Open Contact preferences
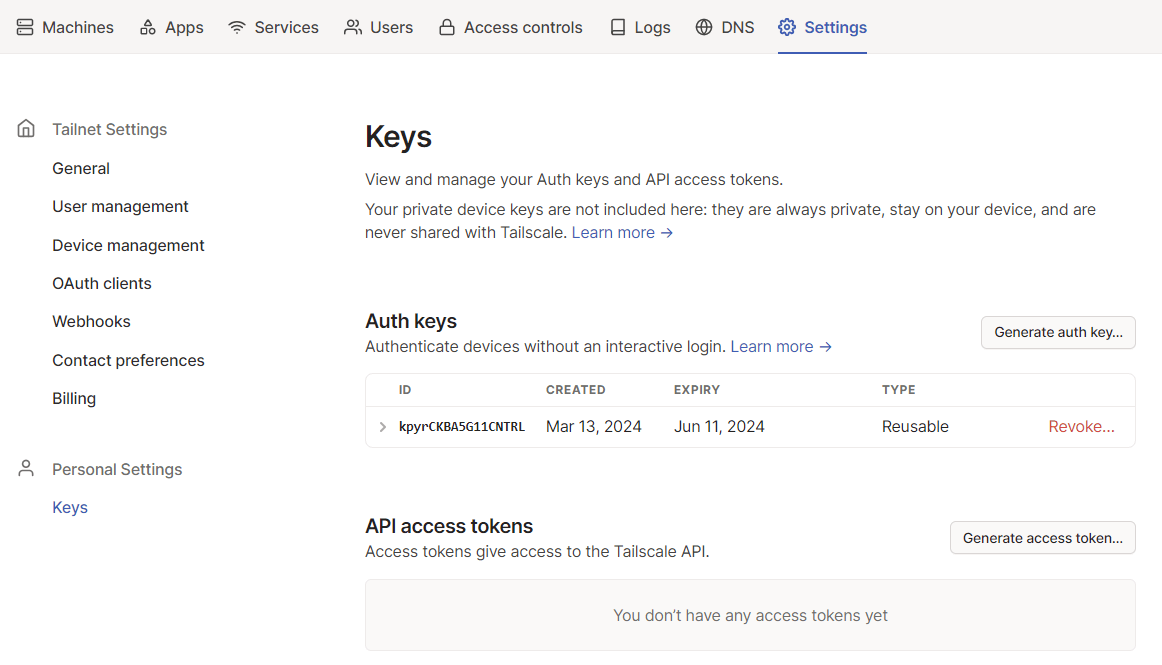 (128, 360)
